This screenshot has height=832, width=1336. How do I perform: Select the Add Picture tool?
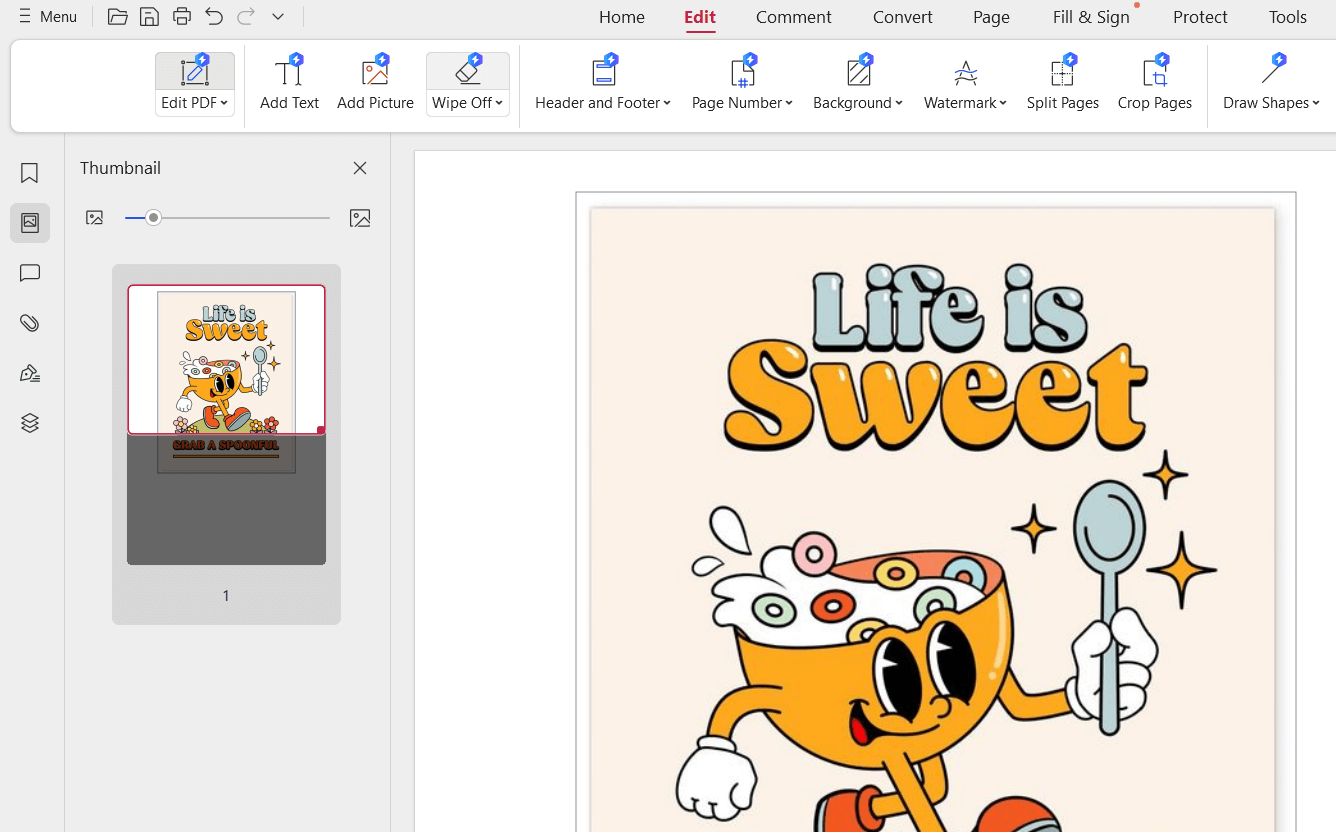coord(375,80)
